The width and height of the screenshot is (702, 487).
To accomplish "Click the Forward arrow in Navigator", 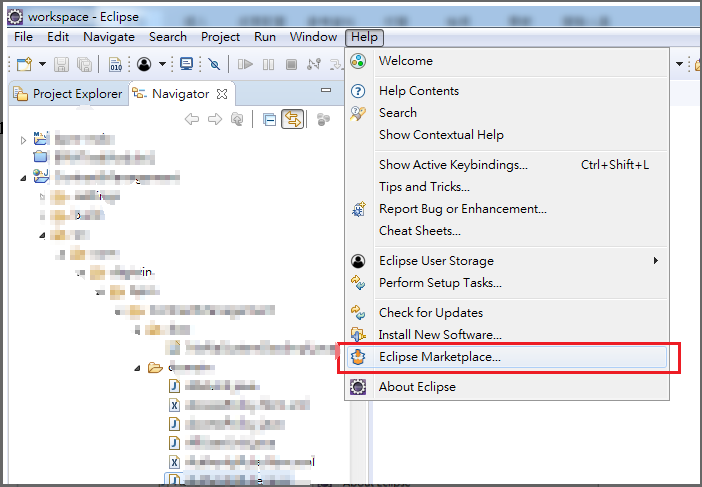I will coord(215,119).
